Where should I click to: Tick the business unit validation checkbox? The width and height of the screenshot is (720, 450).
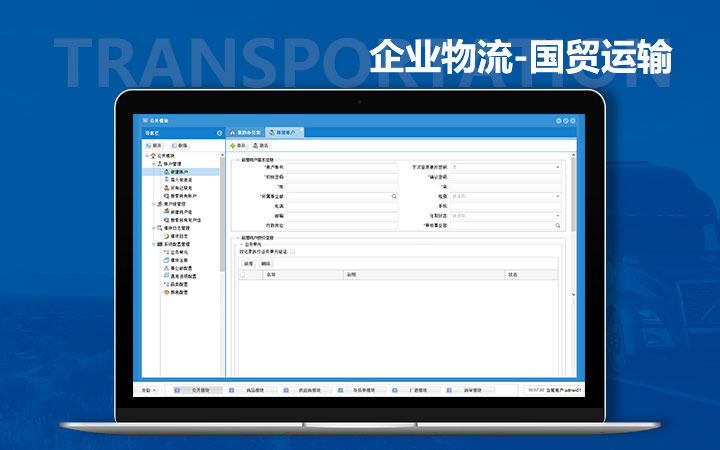293,252
